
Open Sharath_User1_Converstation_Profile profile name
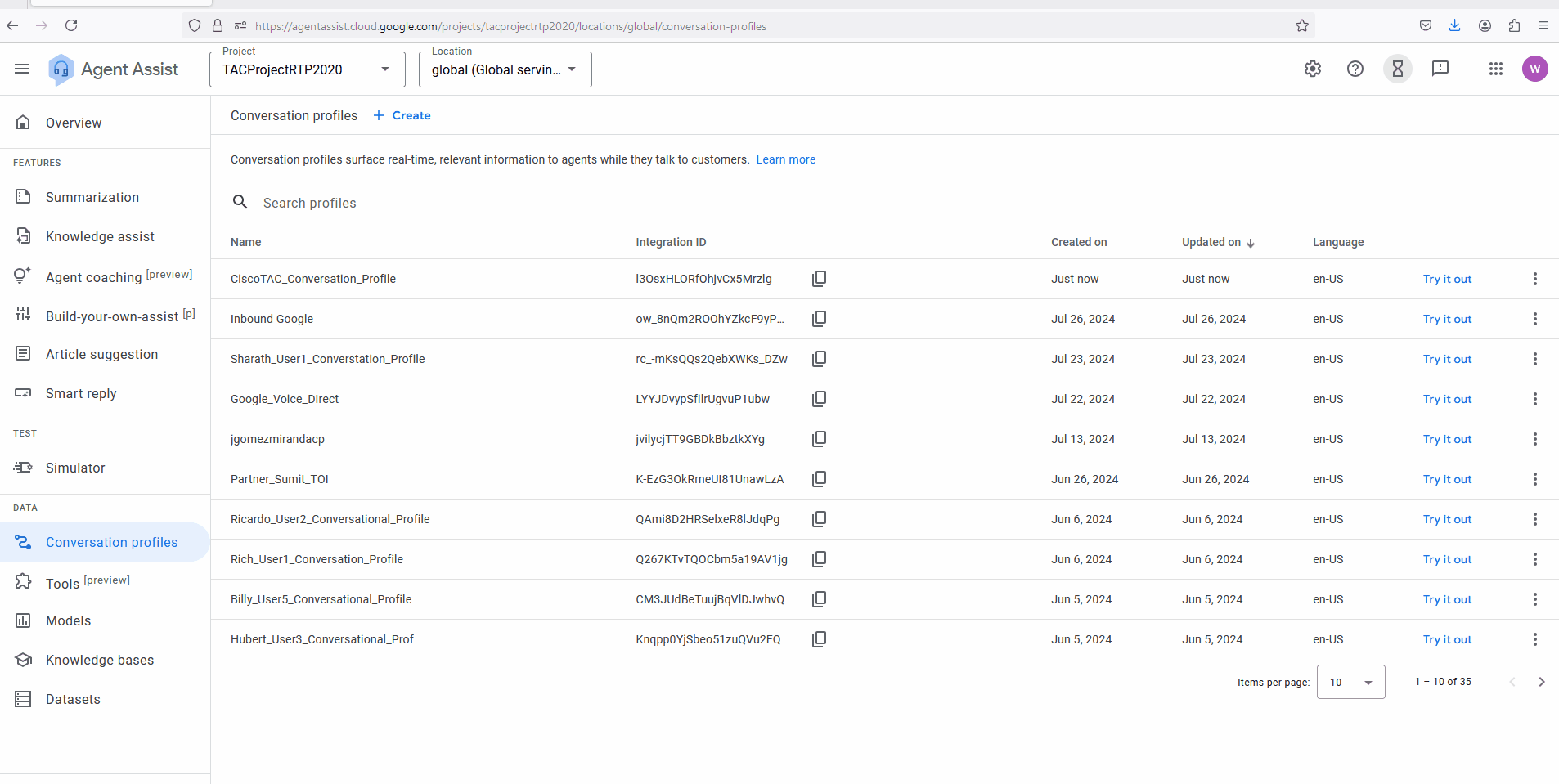pyautogui.click(x=327, y=359)
